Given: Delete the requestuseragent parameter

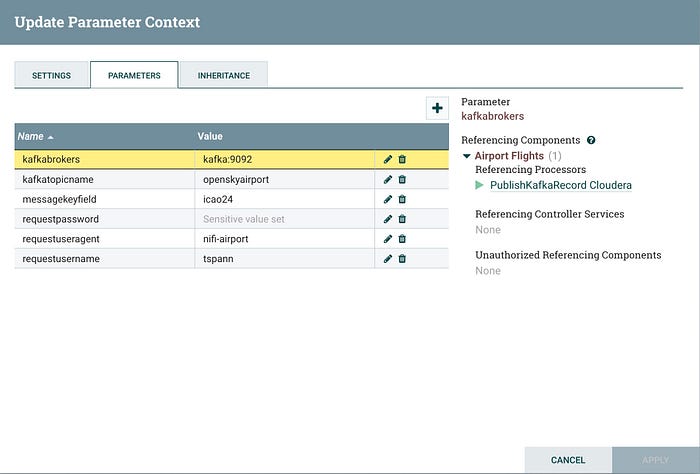Looking at the screenshot, I should (402, 239).
